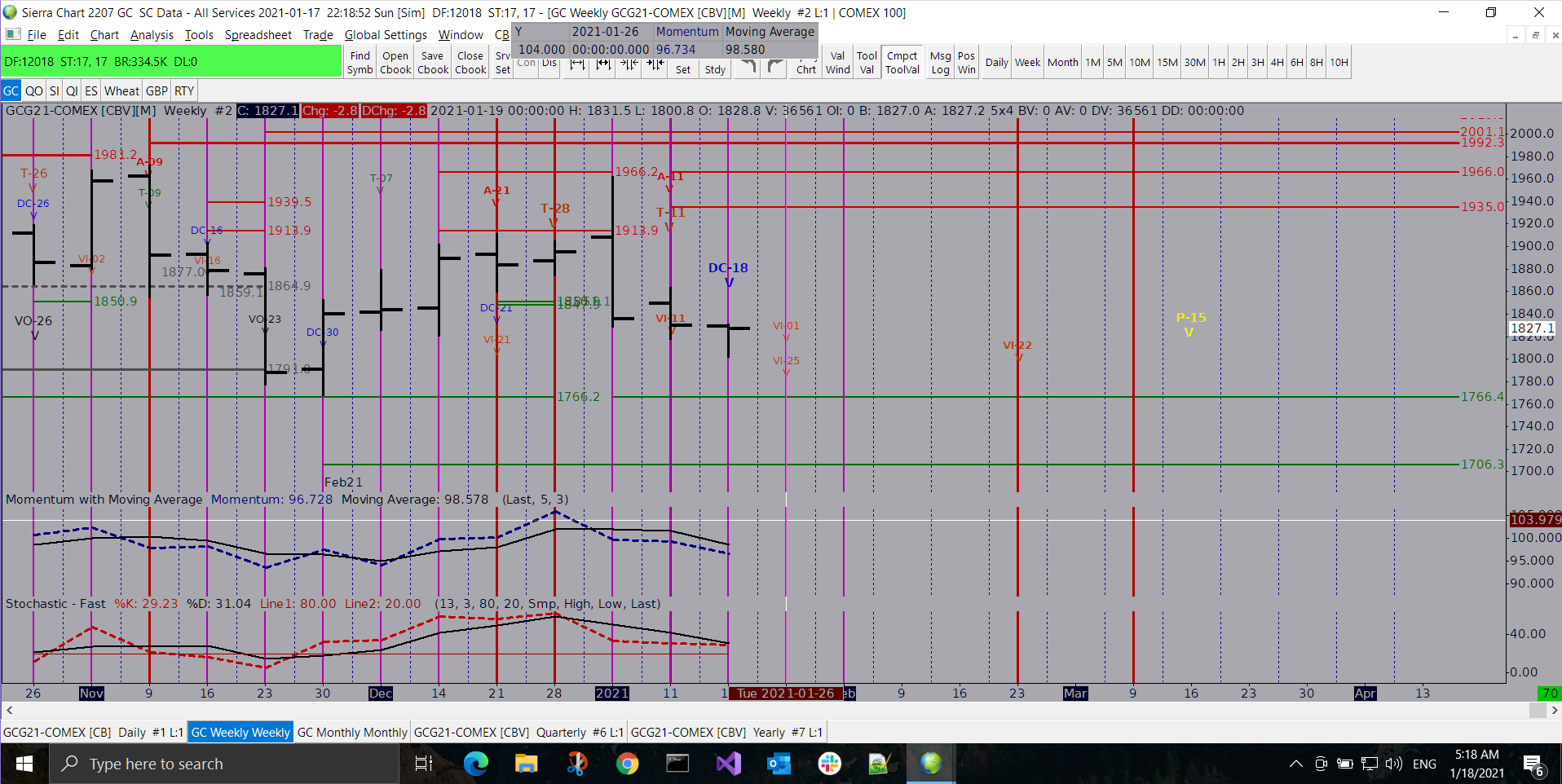Image resolution: width=1562 pixels, height=784 pixels.
Task: Open the Analysis menu
Action: [x=152, y=34]
